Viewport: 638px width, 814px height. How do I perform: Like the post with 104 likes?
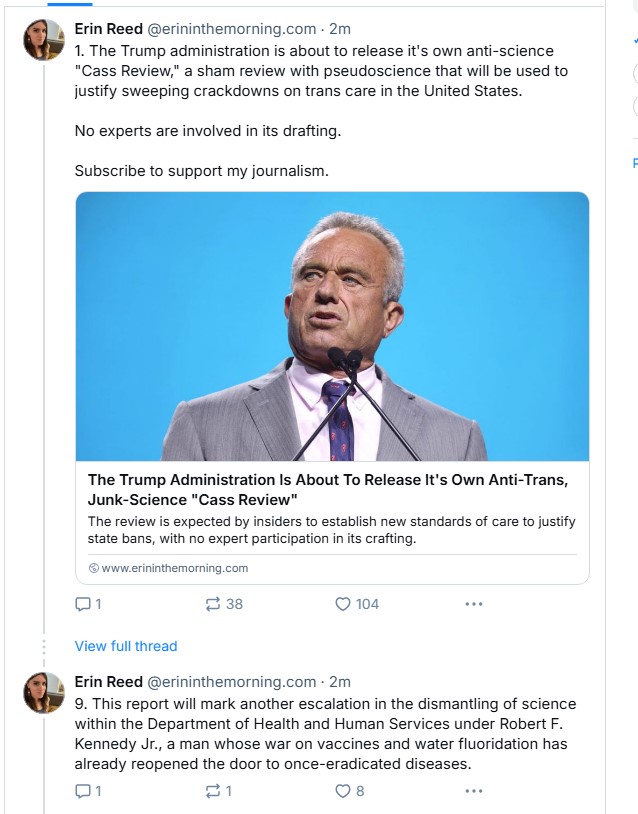pyautogui.click(x=343, y=604)
